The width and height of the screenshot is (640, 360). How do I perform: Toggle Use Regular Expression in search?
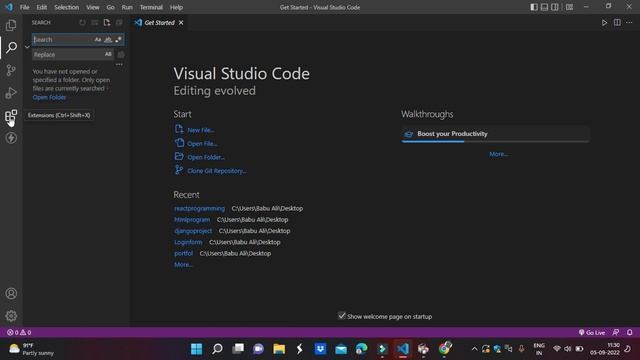pos(118,40)
